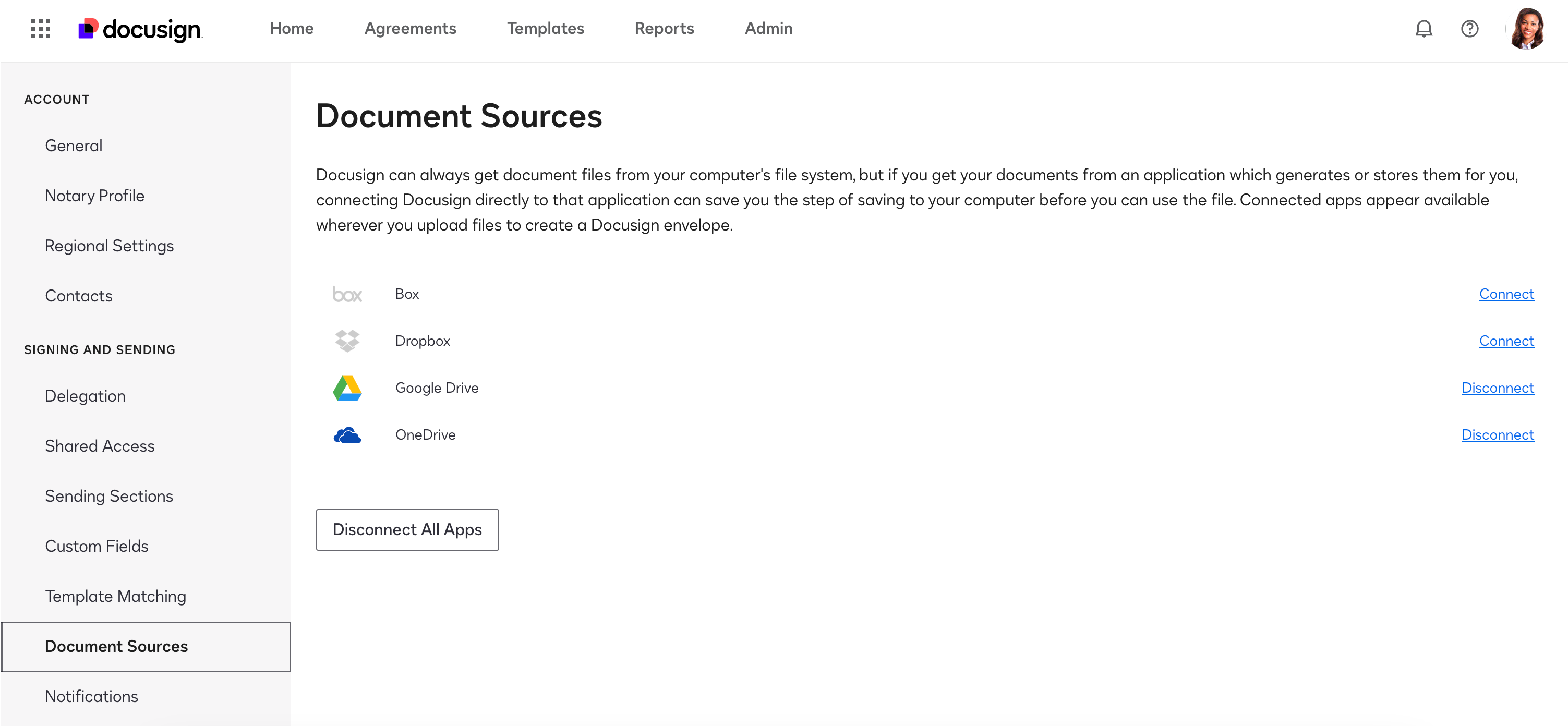1568x726 pixels.
Task: Click the ACCOUNT section header
Action: coord(57,99)
